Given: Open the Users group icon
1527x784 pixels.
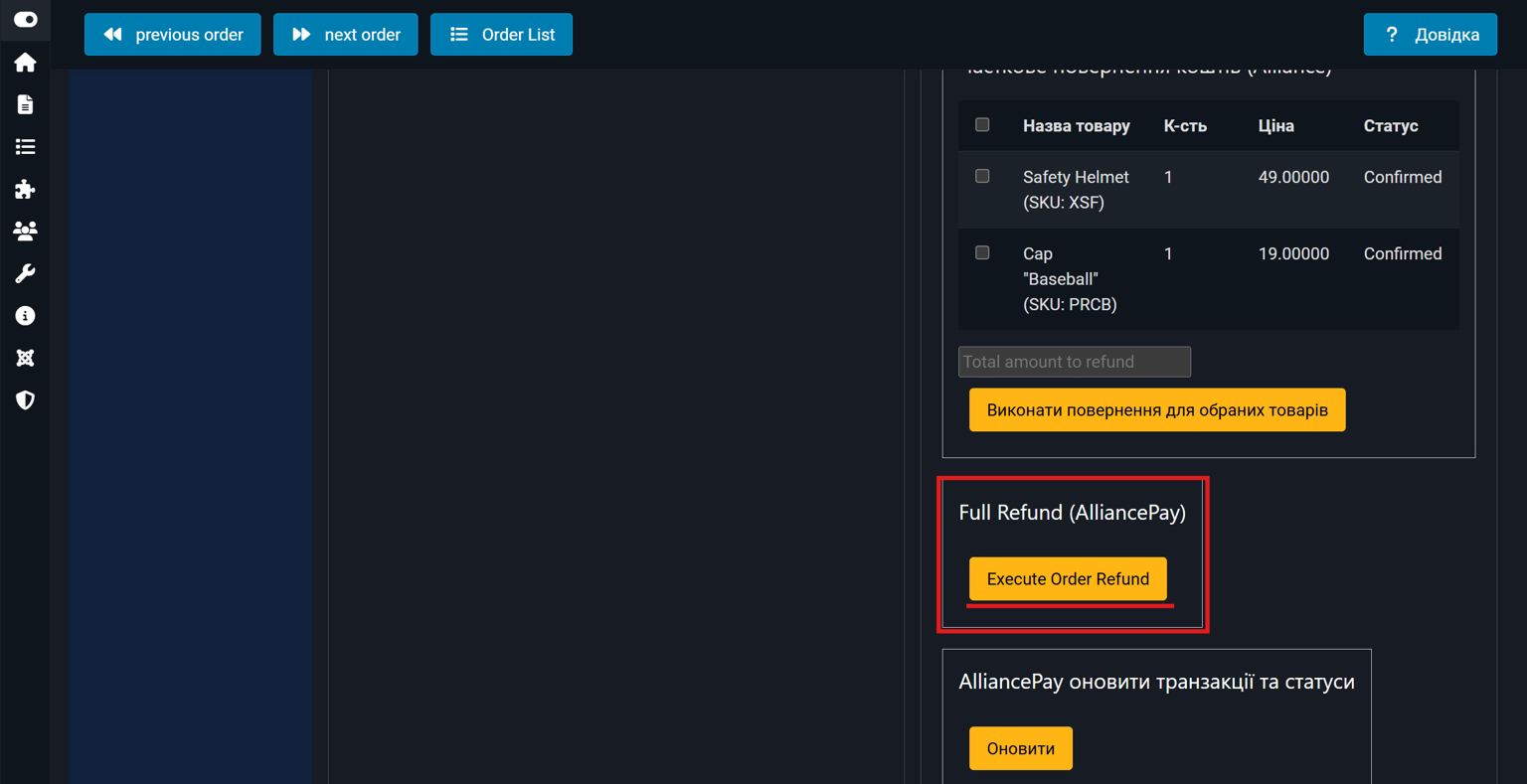Looking at the screenshot, I should click(25, 231).
